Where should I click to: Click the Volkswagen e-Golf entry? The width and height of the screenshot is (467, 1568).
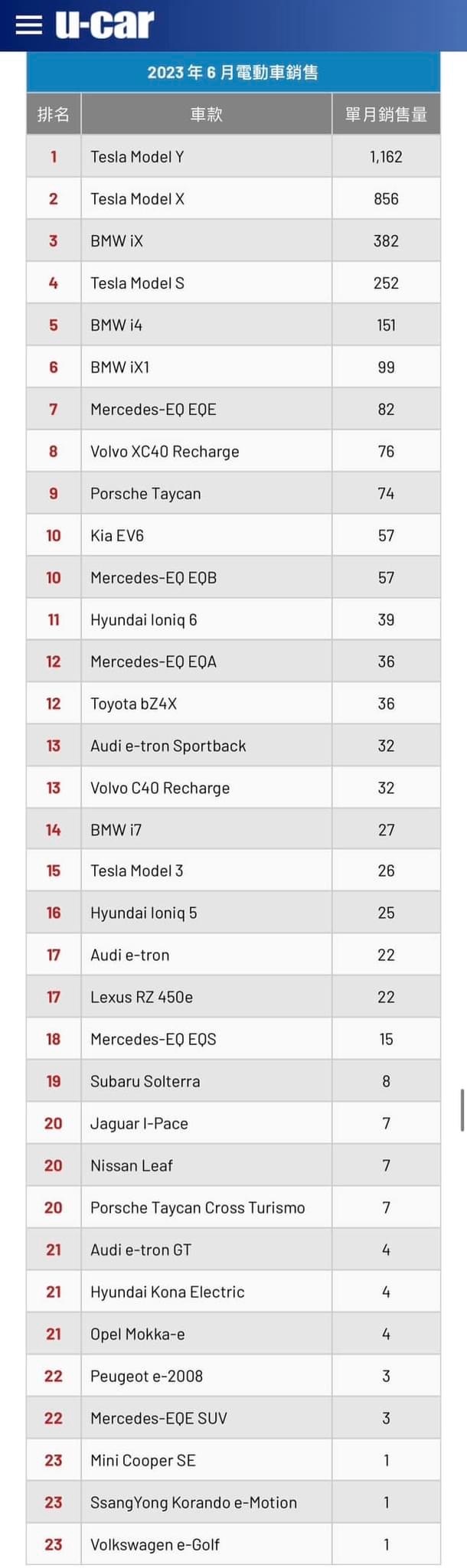(155, 1544)
